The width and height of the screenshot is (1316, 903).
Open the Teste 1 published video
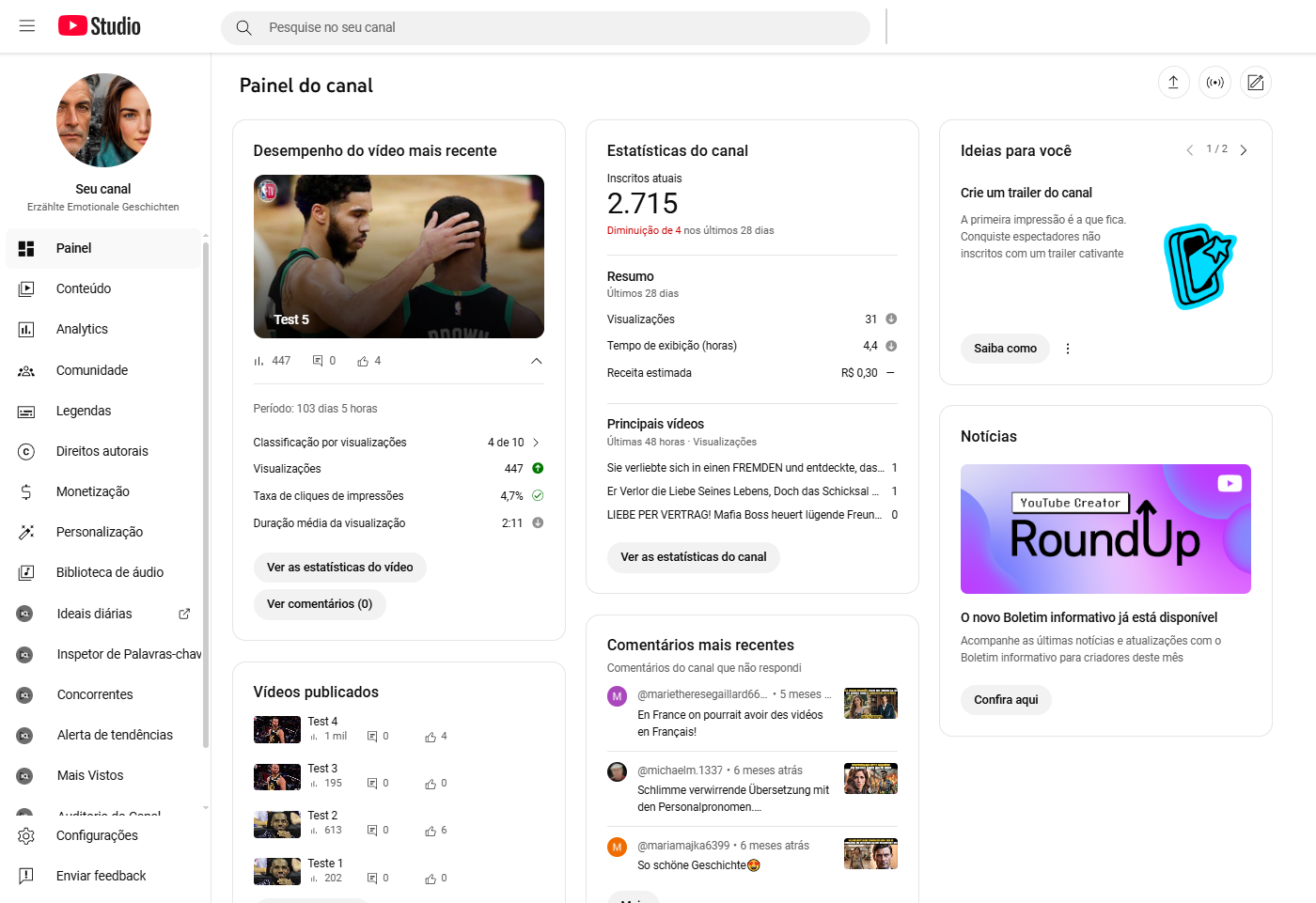(x=325, y=864)
